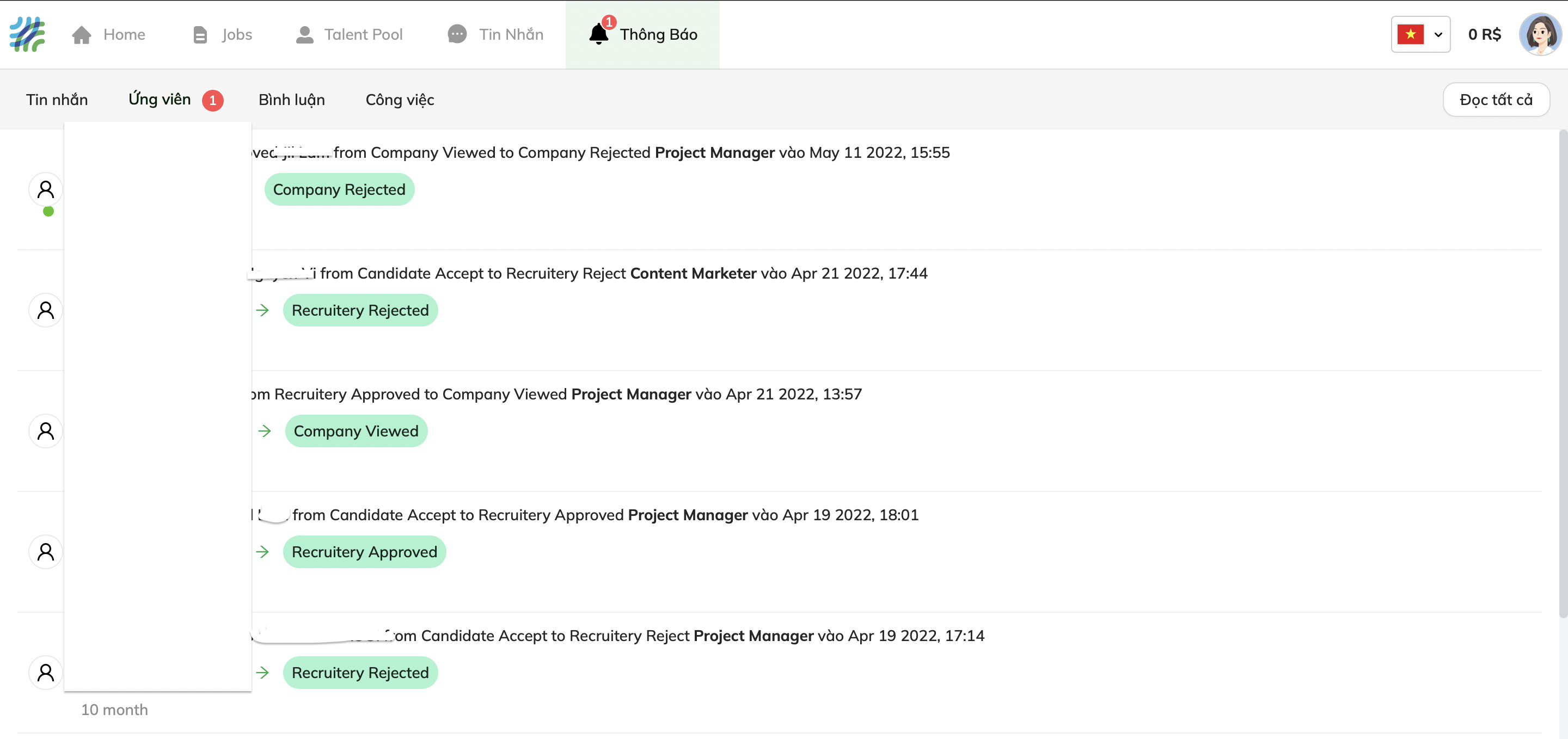1568x739 pixels.
Task: Open the Bình luận tab
Action: click(x=292, y=100)
